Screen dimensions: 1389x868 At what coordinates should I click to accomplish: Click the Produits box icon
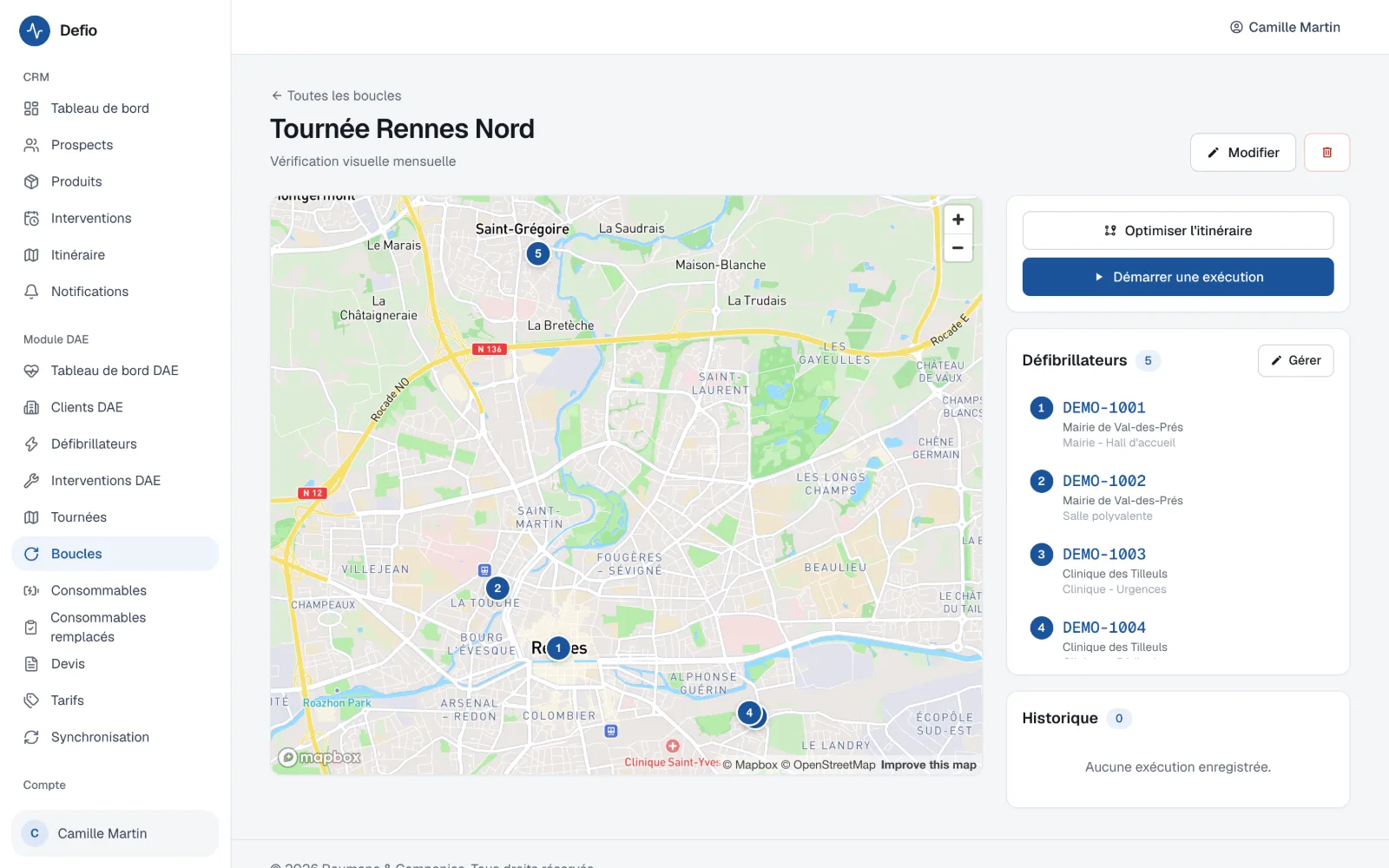pyautogui.click(x=31, y=181)
